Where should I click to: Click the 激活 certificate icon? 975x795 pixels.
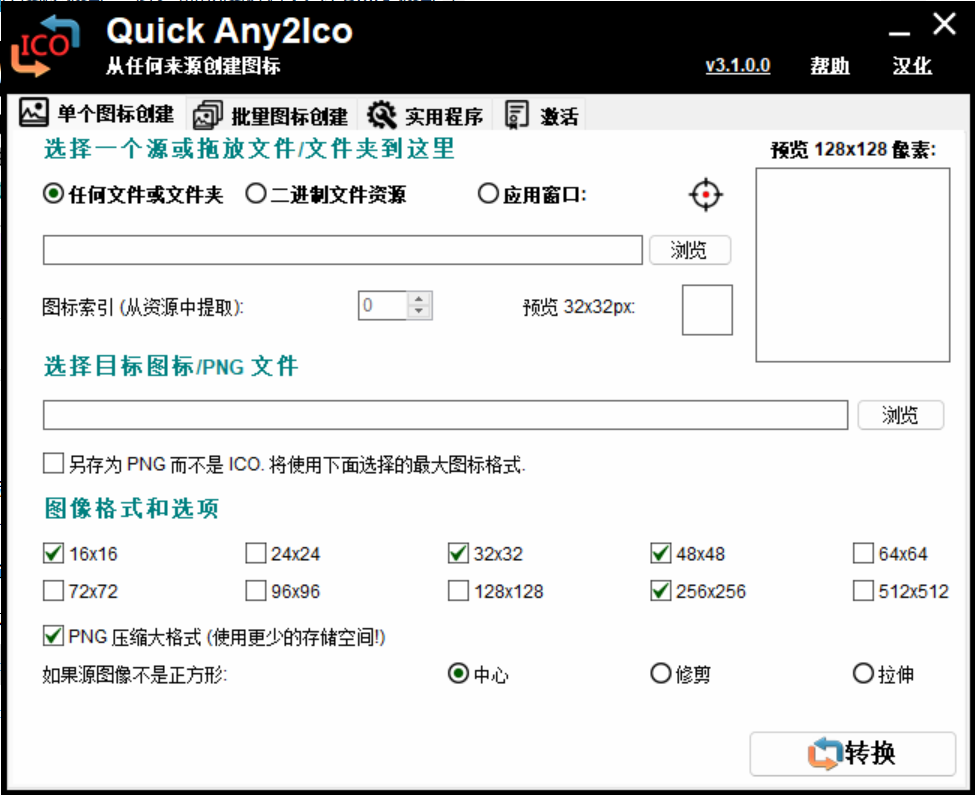point(515,115)
